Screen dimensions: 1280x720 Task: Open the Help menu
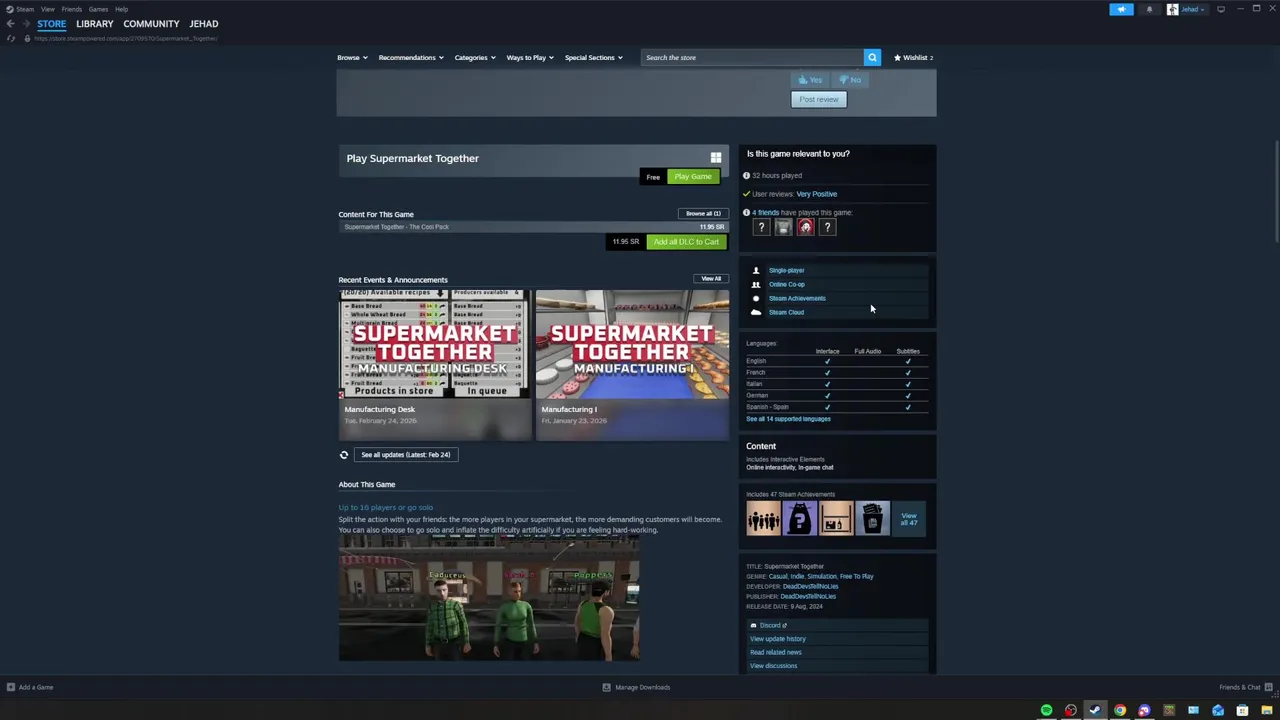click(x=121, y=9)
